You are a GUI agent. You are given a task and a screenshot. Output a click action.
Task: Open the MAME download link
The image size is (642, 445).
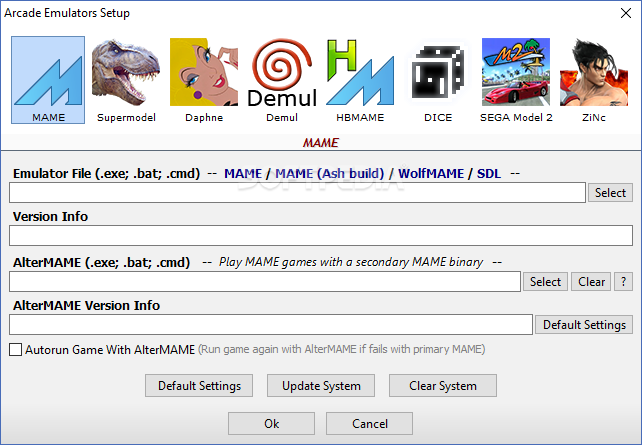(x=243, y=174)
